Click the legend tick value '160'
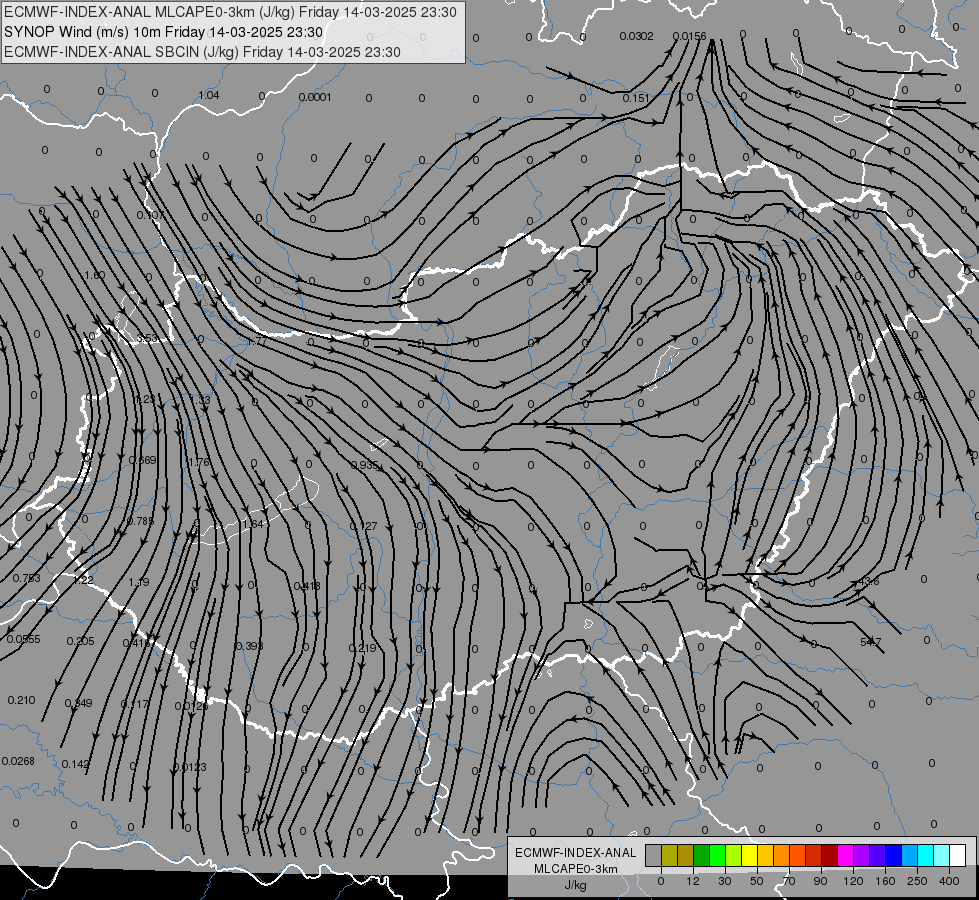The image size is (979, 900). [885, 881]
